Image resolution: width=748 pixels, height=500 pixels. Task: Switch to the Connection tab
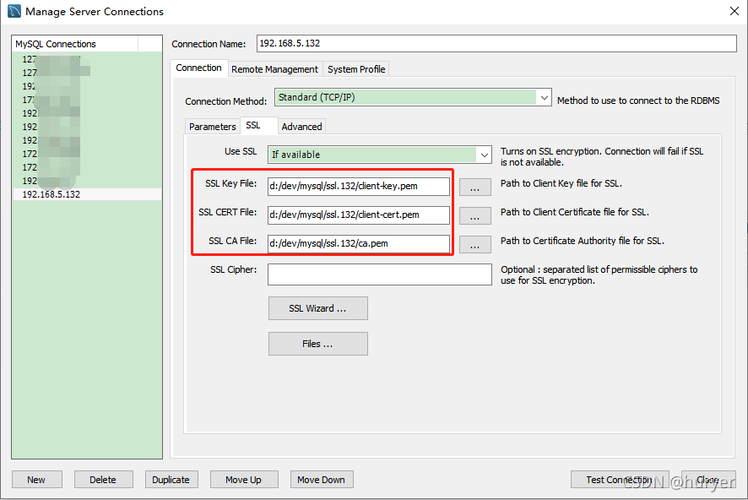coord(198,68)
